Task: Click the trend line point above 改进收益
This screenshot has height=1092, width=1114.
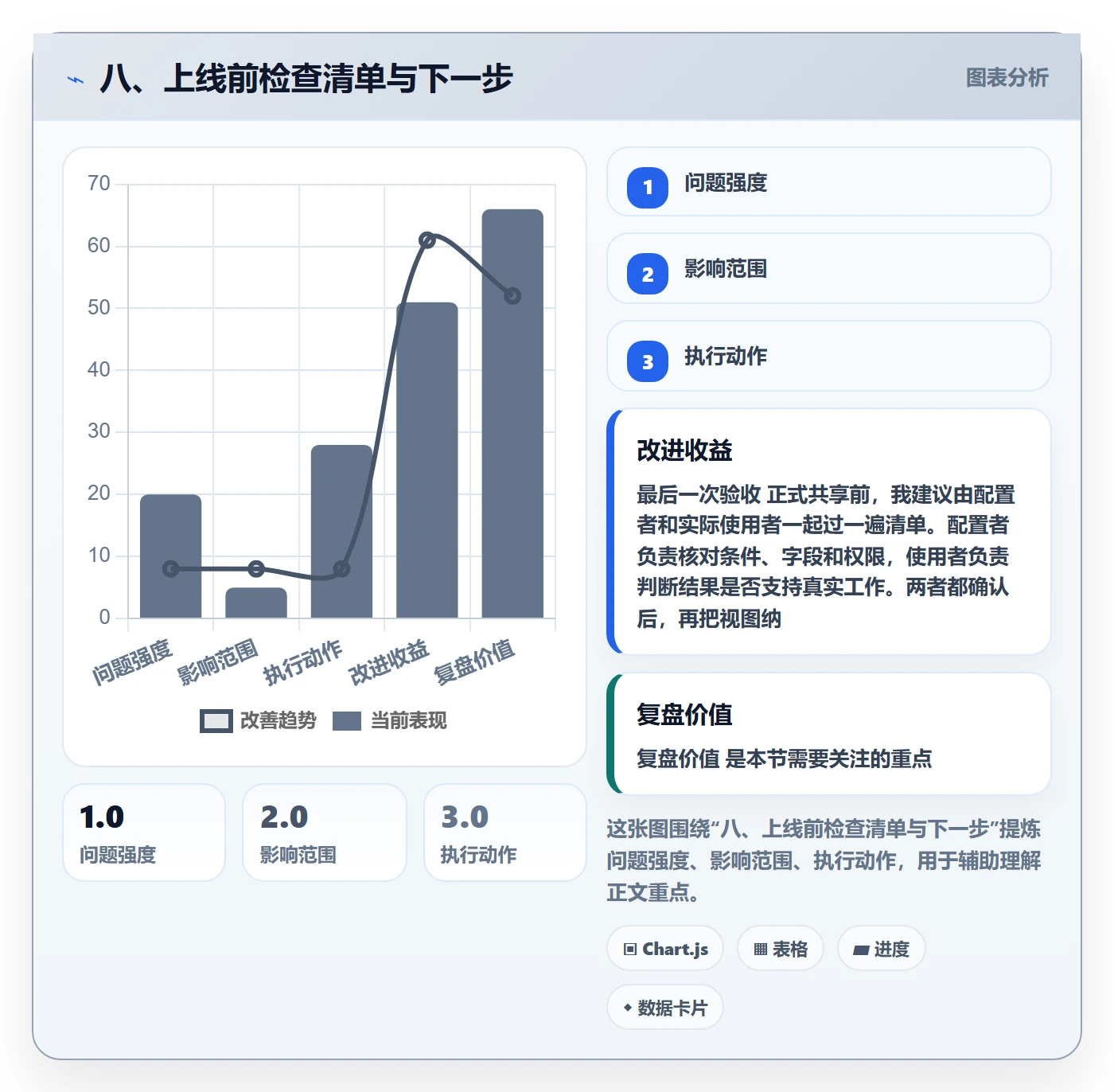Action: [427, 240]
